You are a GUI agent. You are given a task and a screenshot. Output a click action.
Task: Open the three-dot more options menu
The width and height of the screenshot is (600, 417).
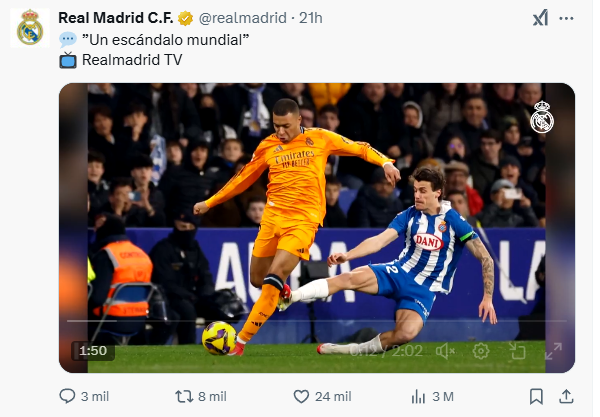566,18
